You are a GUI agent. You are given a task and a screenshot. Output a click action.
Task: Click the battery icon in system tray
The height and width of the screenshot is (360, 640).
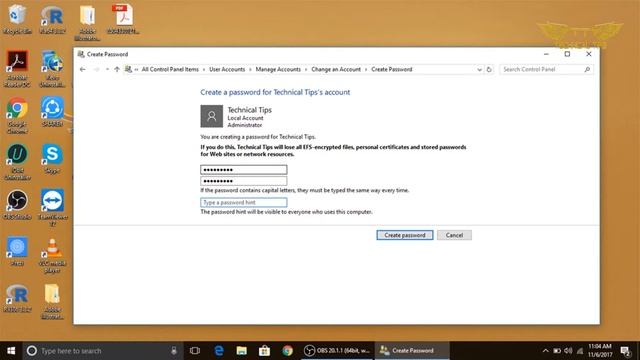coord(557,351)
